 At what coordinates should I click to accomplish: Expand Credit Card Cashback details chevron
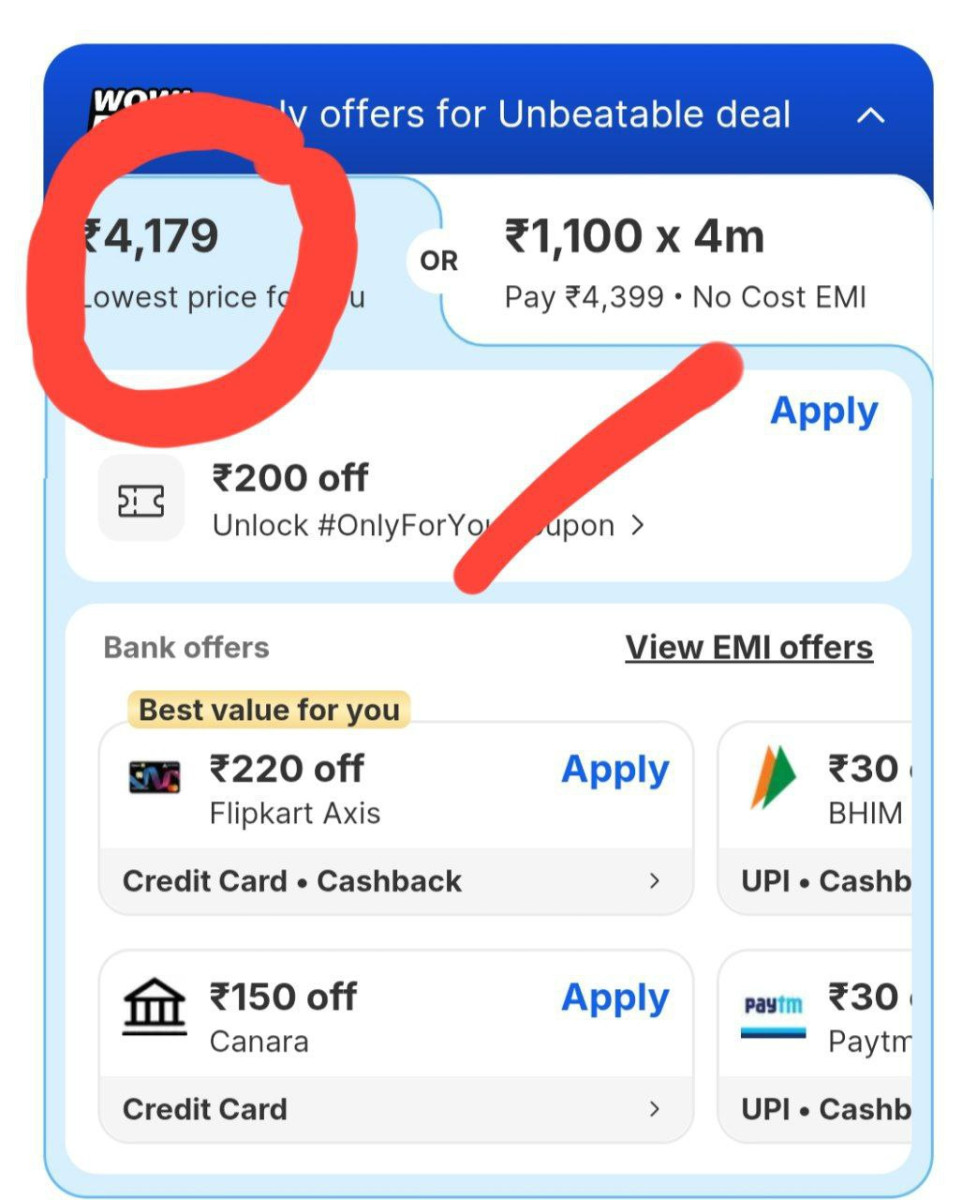(x=654, y=881)
